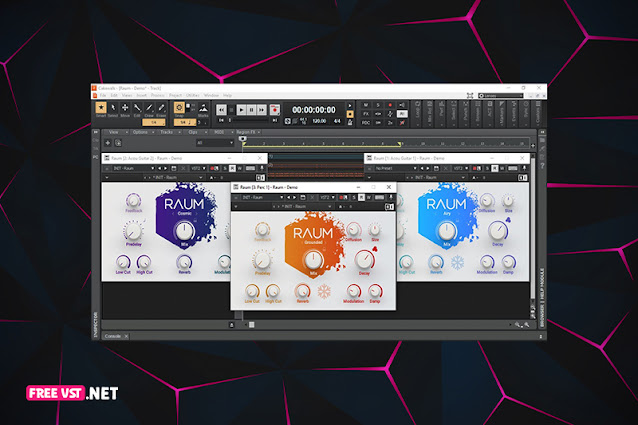This screenshot has height=425, width=638.
Task: Open the track View dropdown menu
Action: click(x=117, y=132)
